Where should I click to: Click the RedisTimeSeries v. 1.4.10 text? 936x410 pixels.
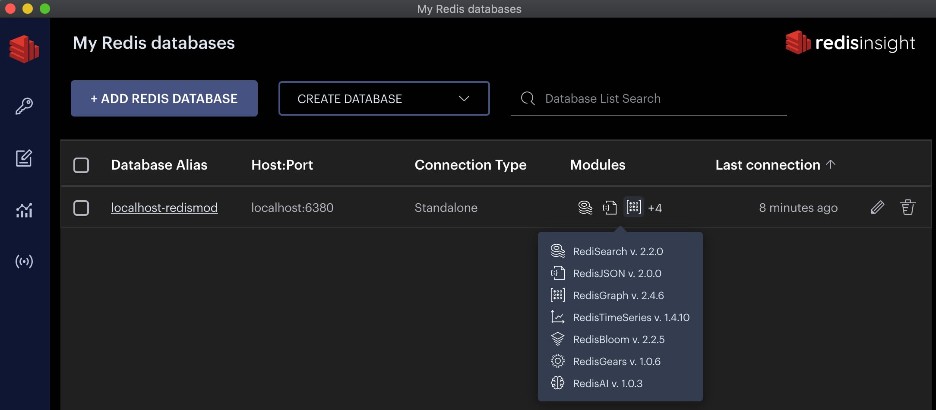pos(631,317)
